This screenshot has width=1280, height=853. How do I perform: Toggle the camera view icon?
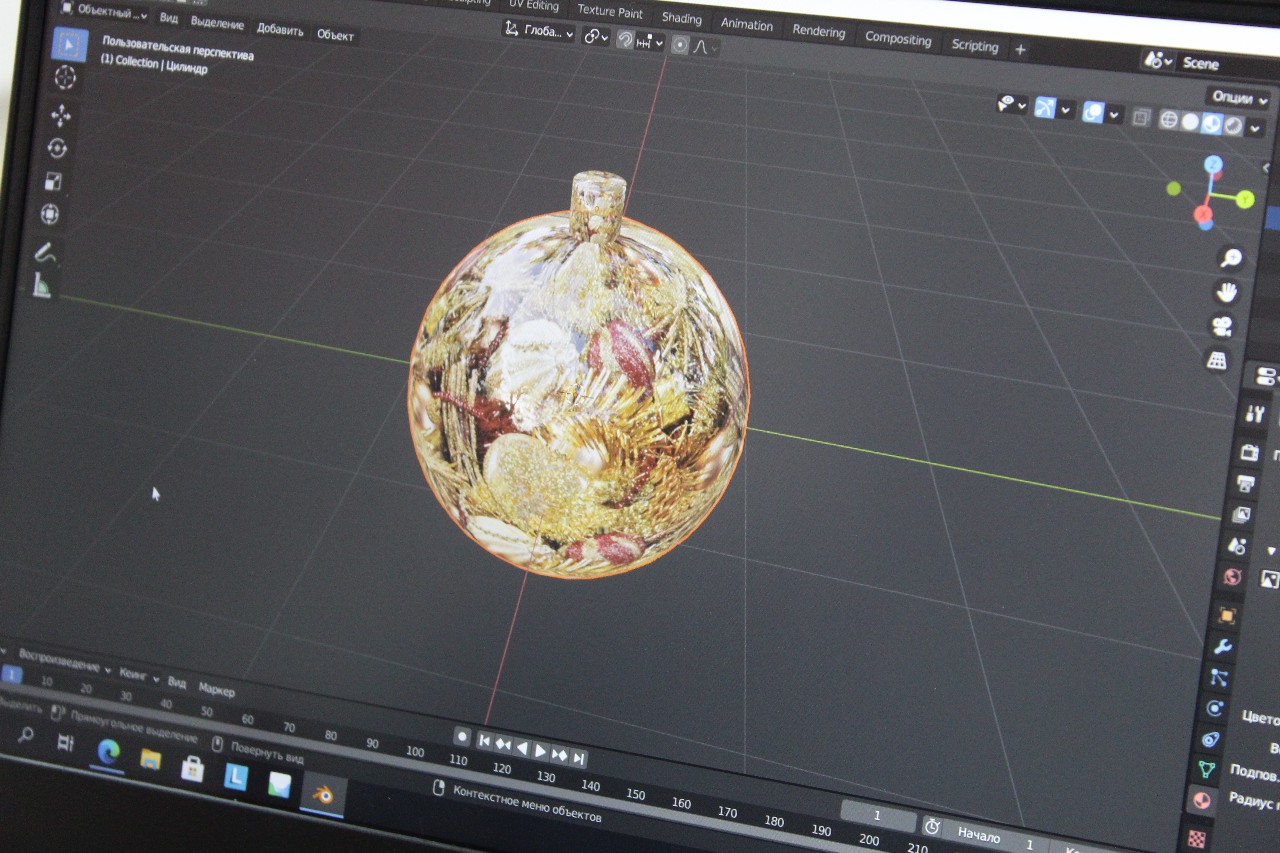pyautogui.click(x=1222, y=326)
